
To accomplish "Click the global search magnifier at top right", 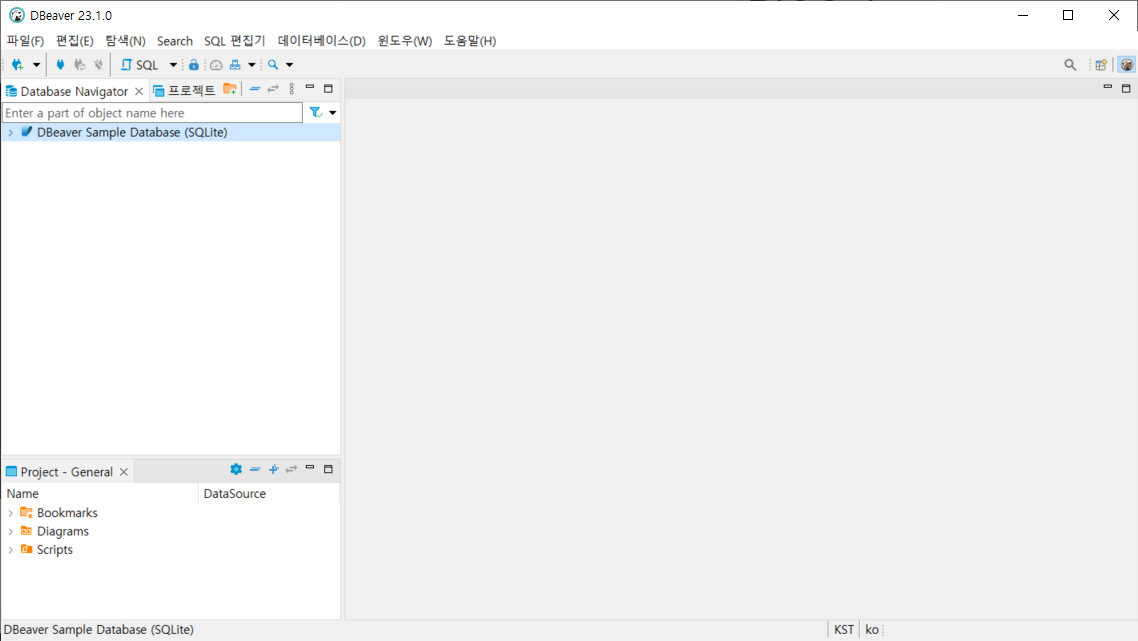I will point(1070,65).
